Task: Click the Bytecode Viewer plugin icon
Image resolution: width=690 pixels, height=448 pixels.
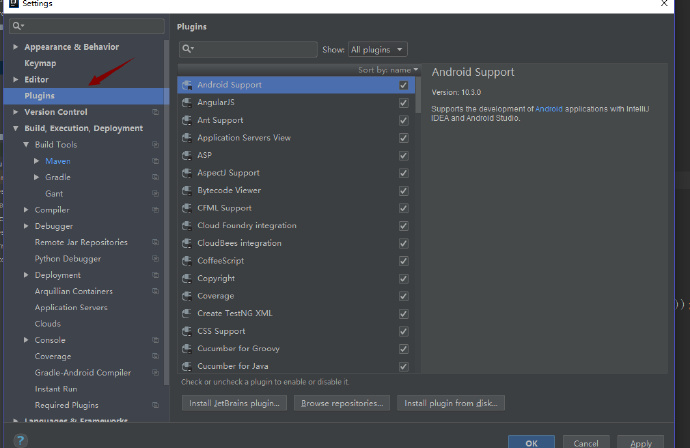Action: click(x=187, y=191)
